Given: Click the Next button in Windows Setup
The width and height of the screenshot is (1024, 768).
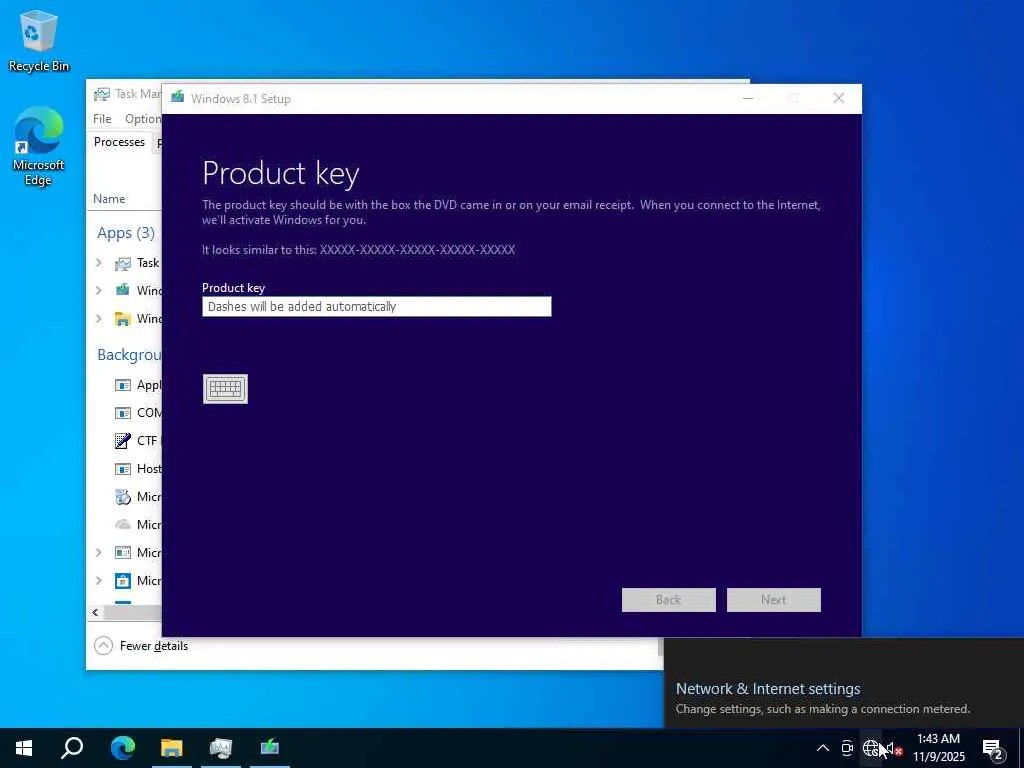Looking at the screenshot, I should (x=773, y=600).
